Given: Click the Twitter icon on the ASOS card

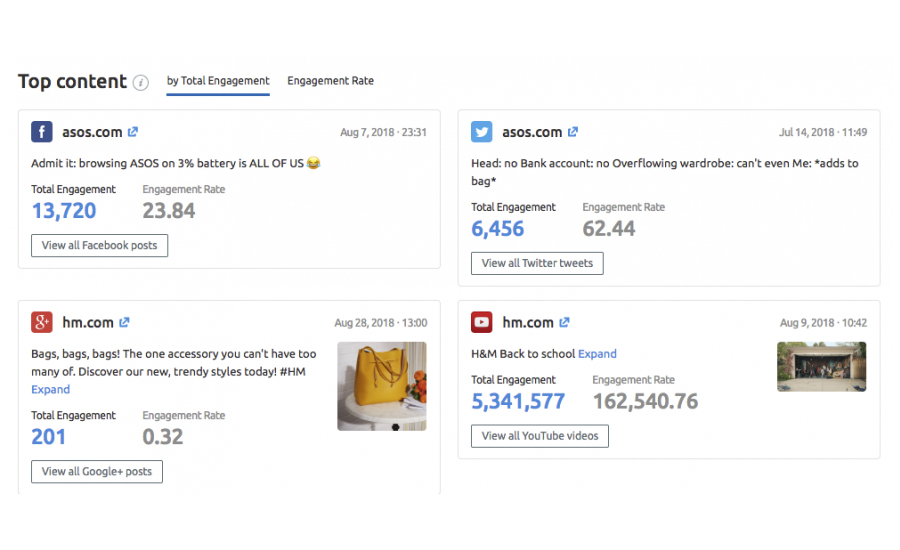Looking at the screenshot, I should 482,132.
